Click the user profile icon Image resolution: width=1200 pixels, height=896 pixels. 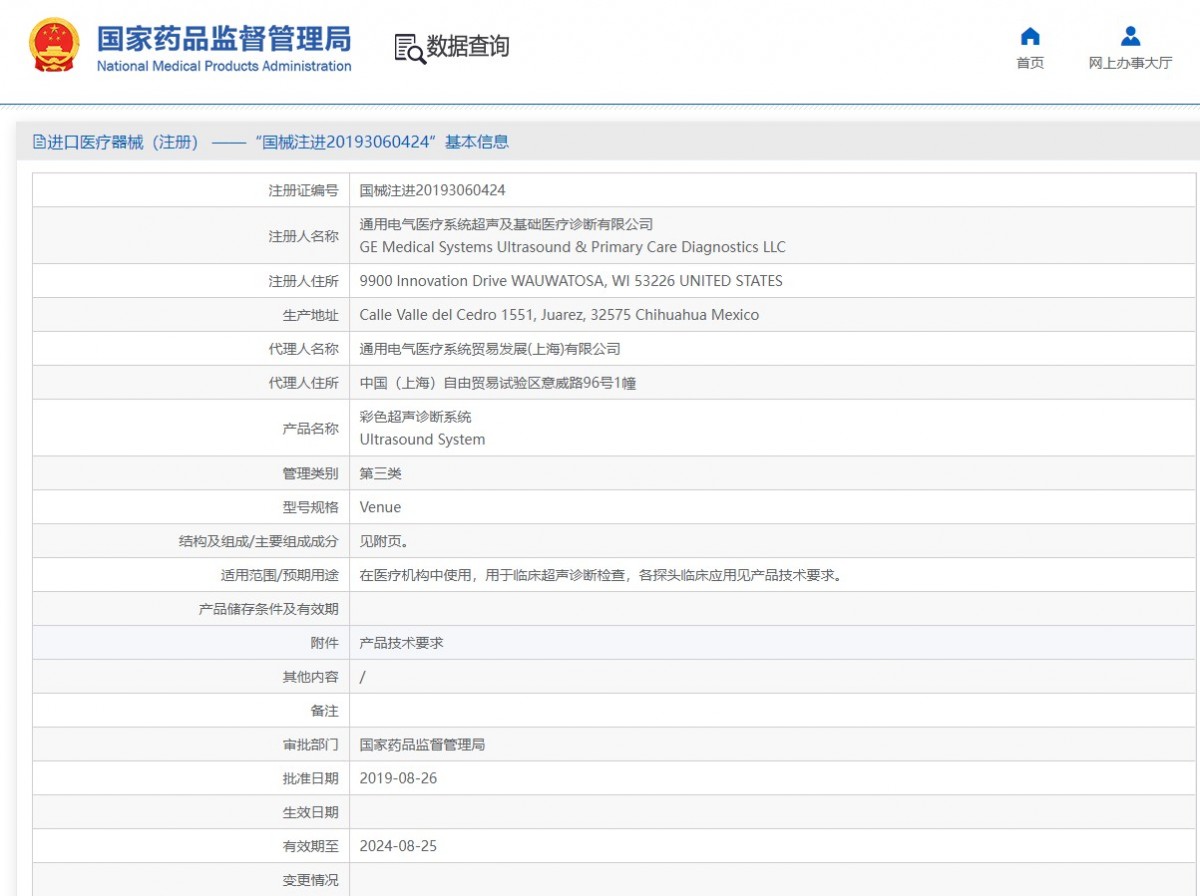[1130, 37]
